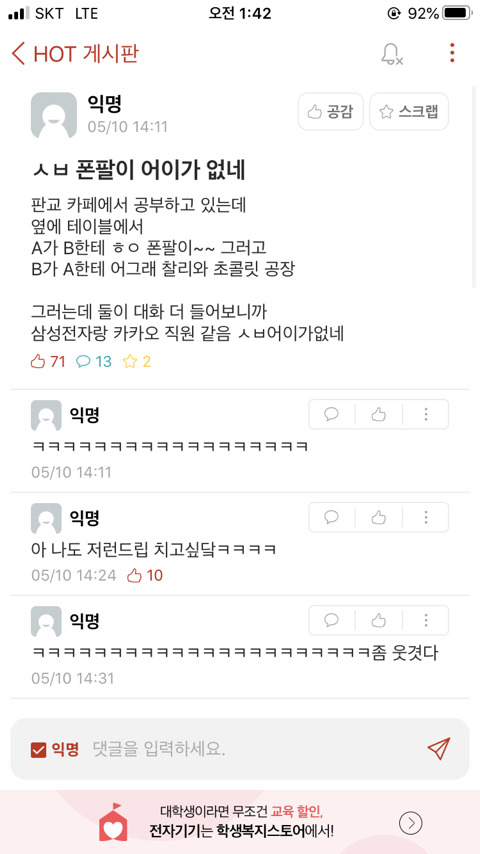Go back to HOT 게시판 list

tap(75, 54)
